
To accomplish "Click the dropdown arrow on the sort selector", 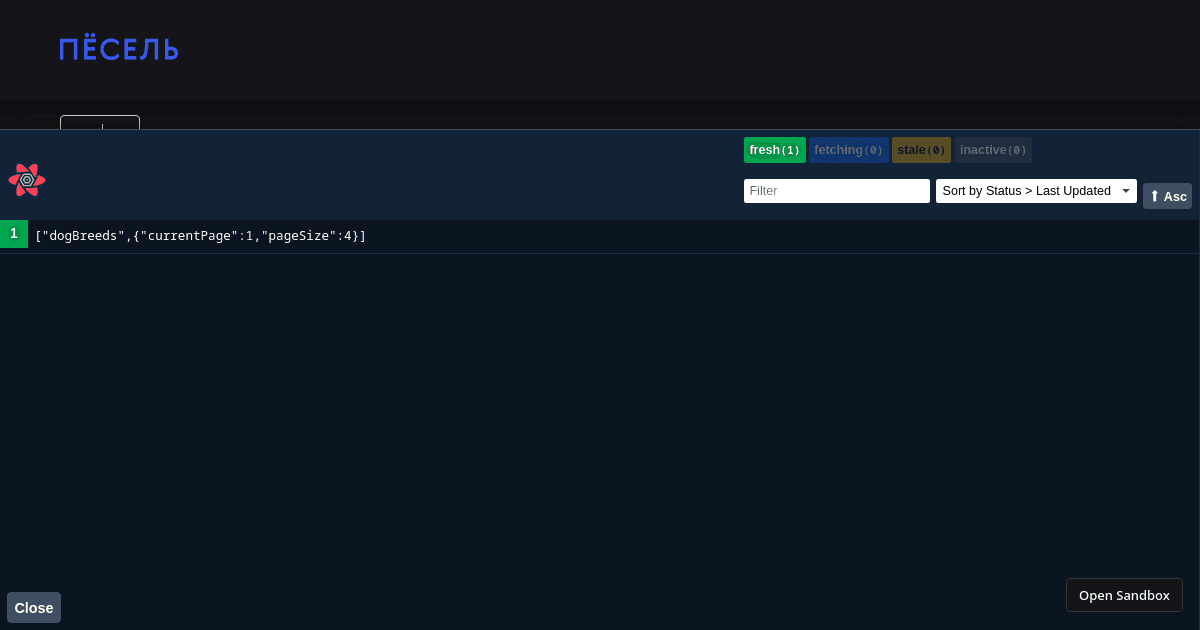I will coord(1124,190).
